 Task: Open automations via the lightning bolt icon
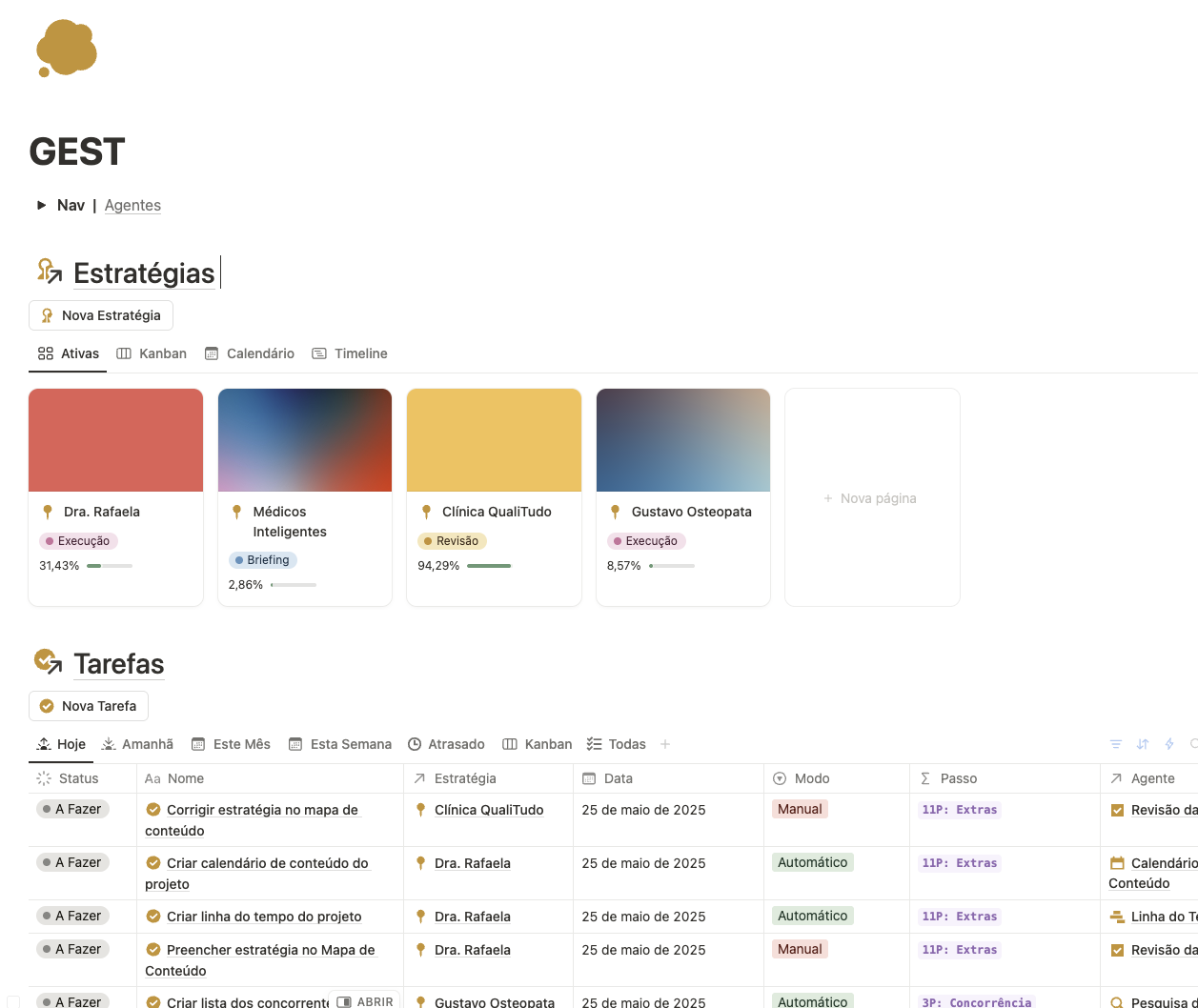[1169, 744]
